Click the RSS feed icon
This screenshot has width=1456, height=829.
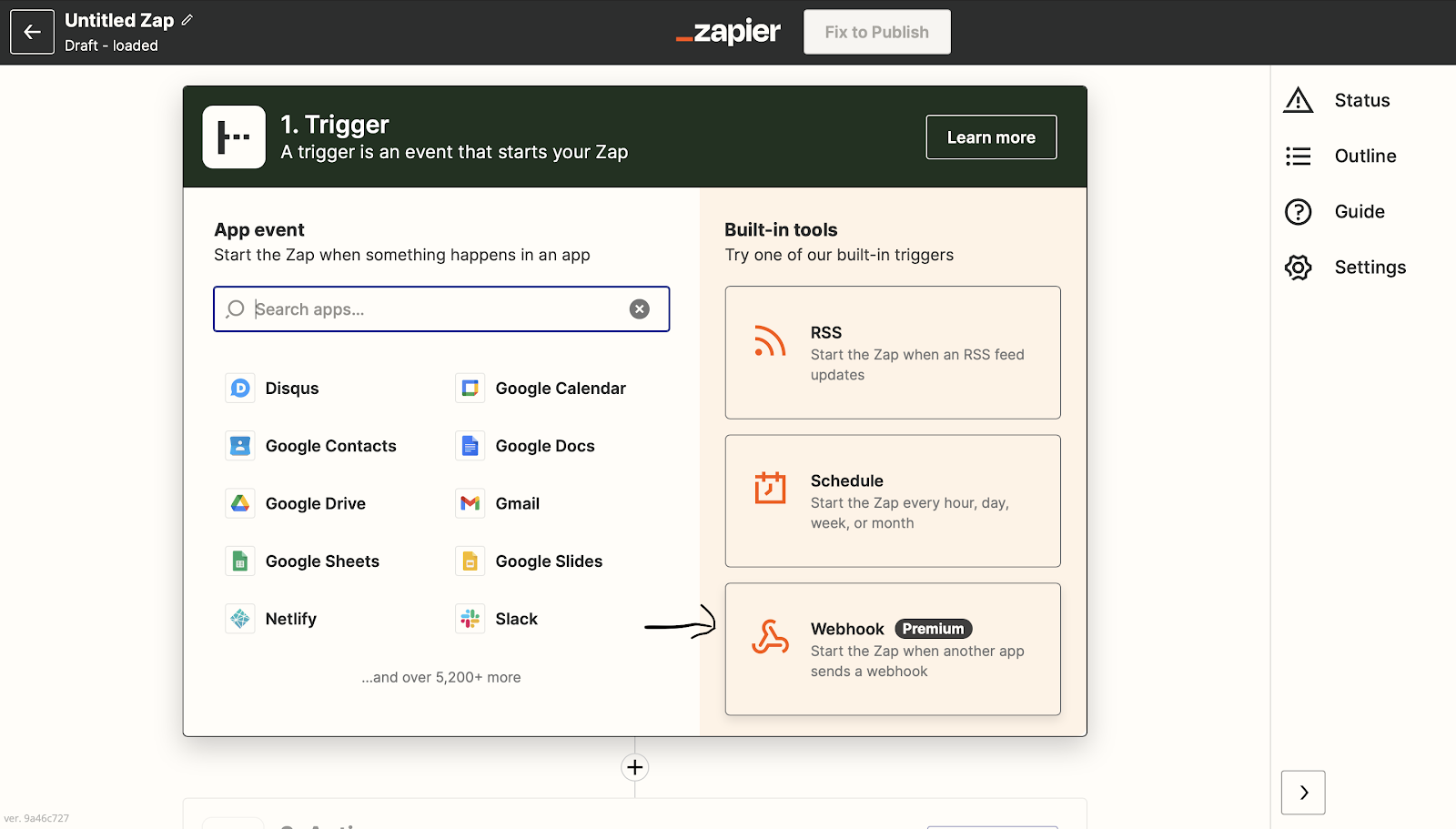click(x=770, y=341)
